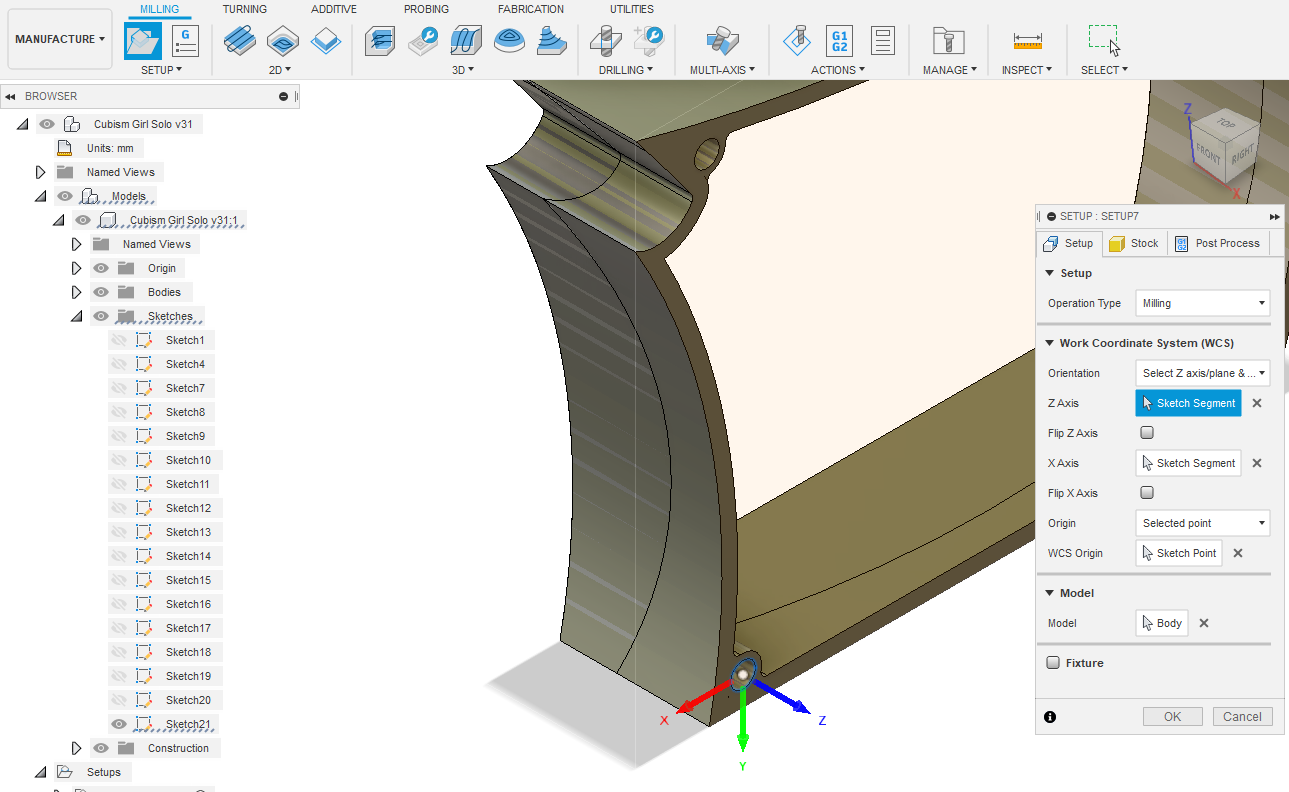Viewport: 1289px width, 792px height.
Task: Click the Select tool icon
Action: [1104, 40]
